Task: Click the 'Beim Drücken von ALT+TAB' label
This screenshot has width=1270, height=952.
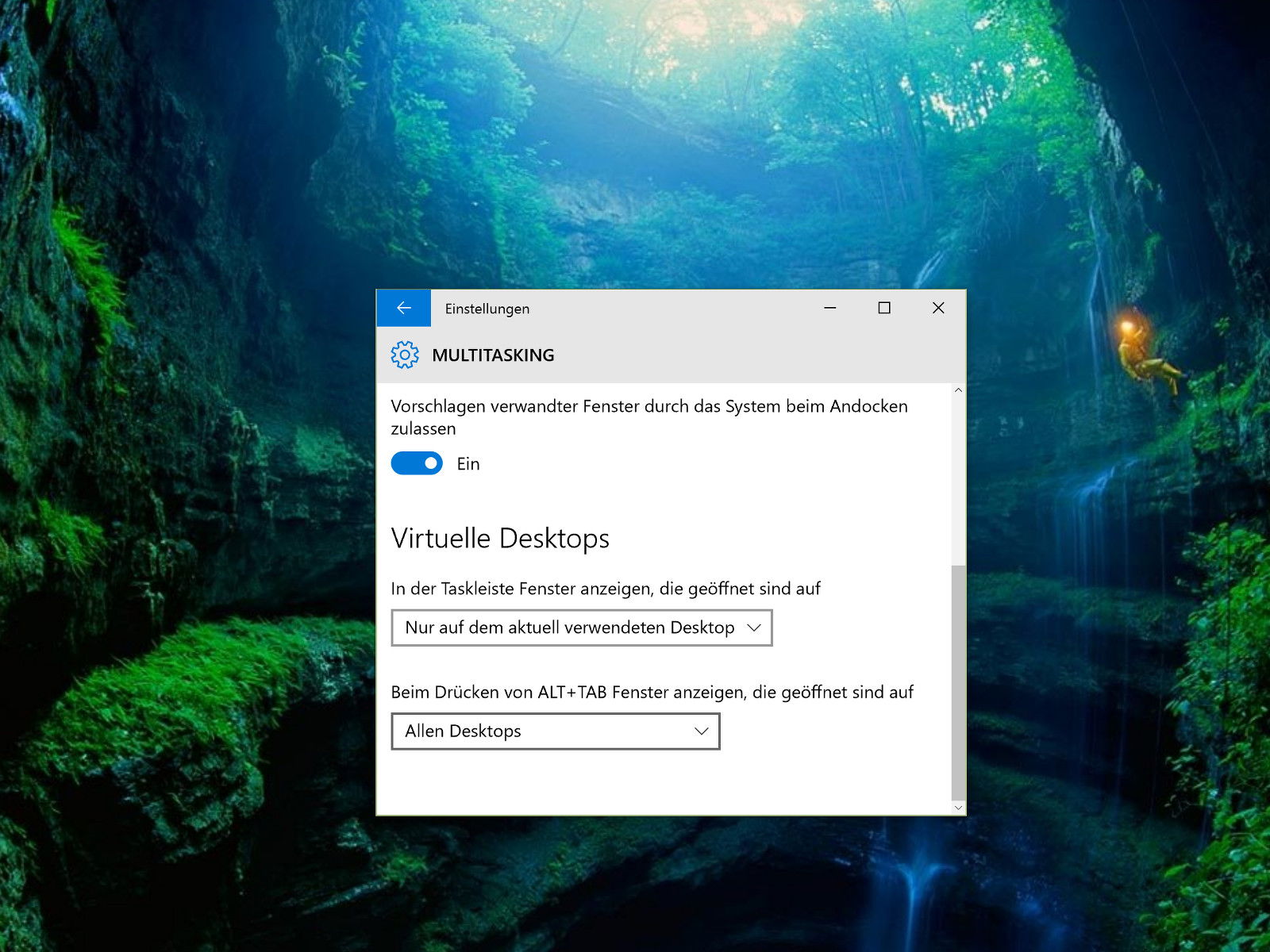Action: tap(652, 693)
